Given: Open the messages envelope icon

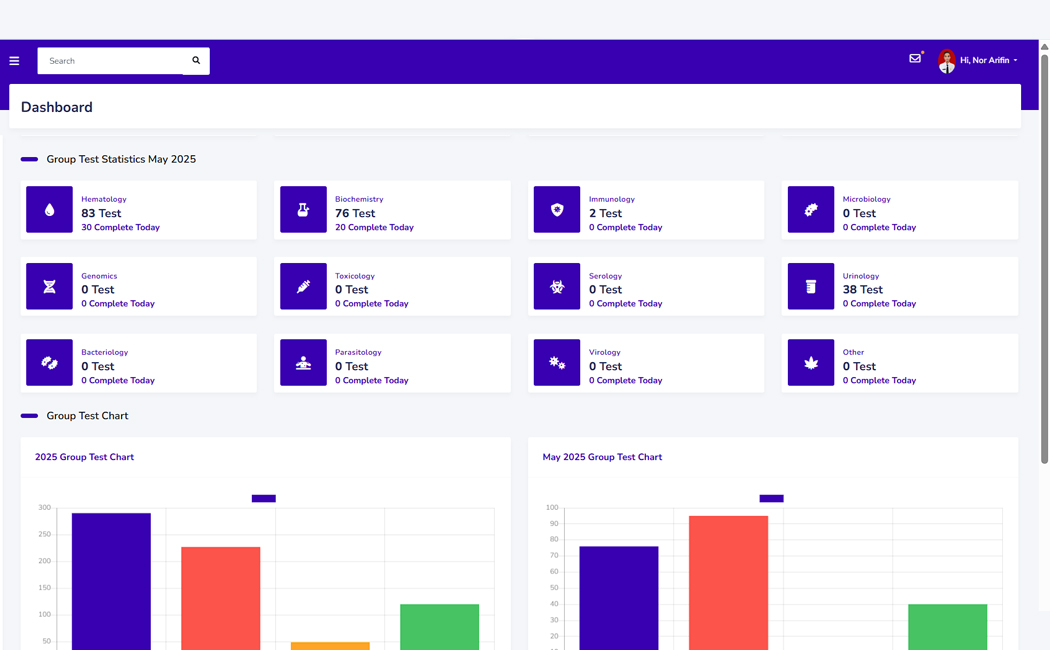Looking at the screenshot, I should 915,60.
